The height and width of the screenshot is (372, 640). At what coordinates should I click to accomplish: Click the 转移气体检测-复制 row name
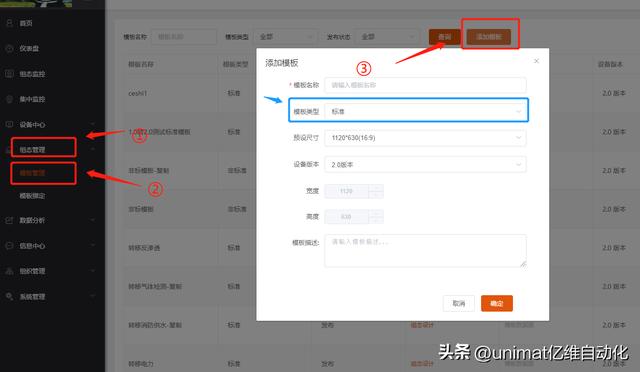point(155,287)
